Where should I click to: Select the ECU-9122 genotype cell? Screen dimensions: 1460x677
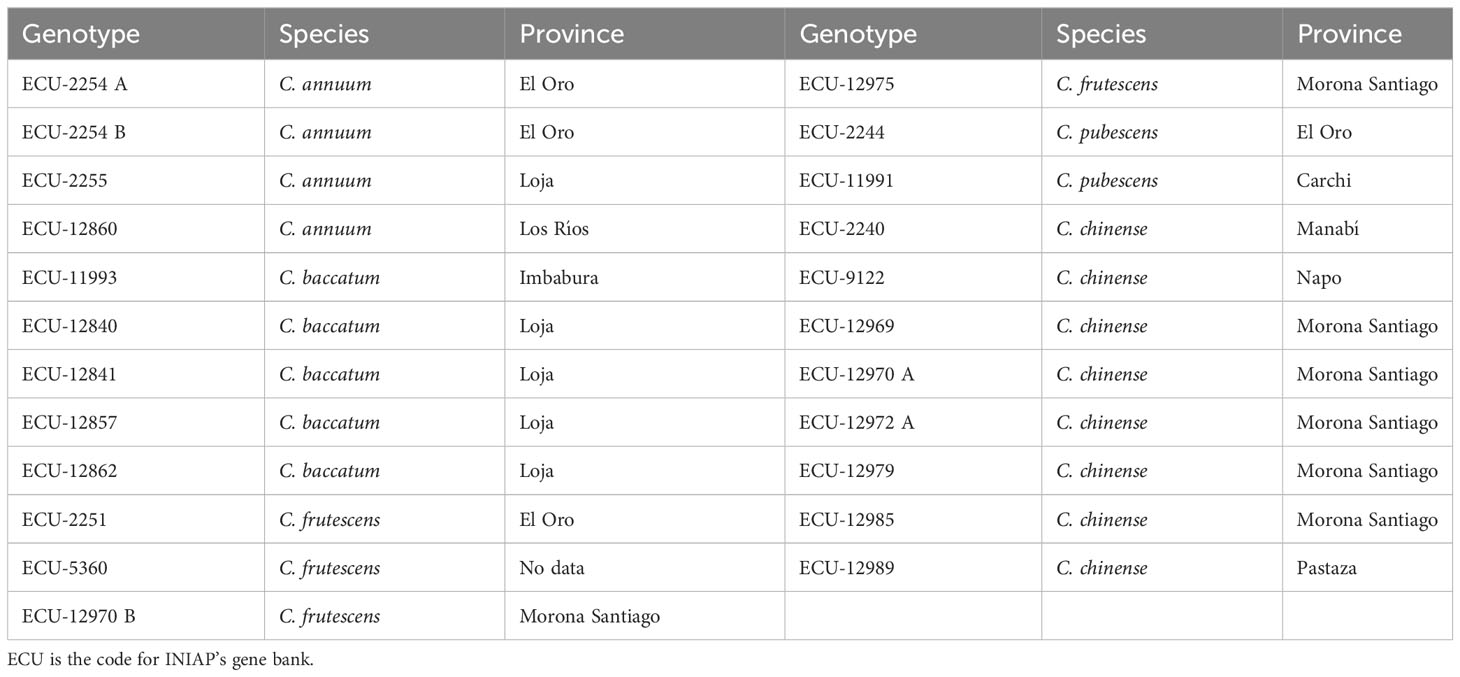[x=913, y=278]
